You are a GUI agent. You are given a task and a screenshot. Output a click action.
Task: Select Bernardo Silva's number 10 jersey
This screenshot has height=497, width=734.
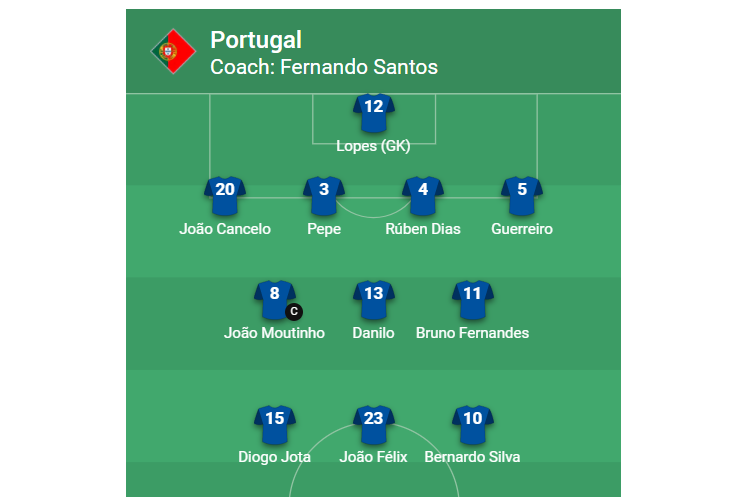[x=473, y=424]
